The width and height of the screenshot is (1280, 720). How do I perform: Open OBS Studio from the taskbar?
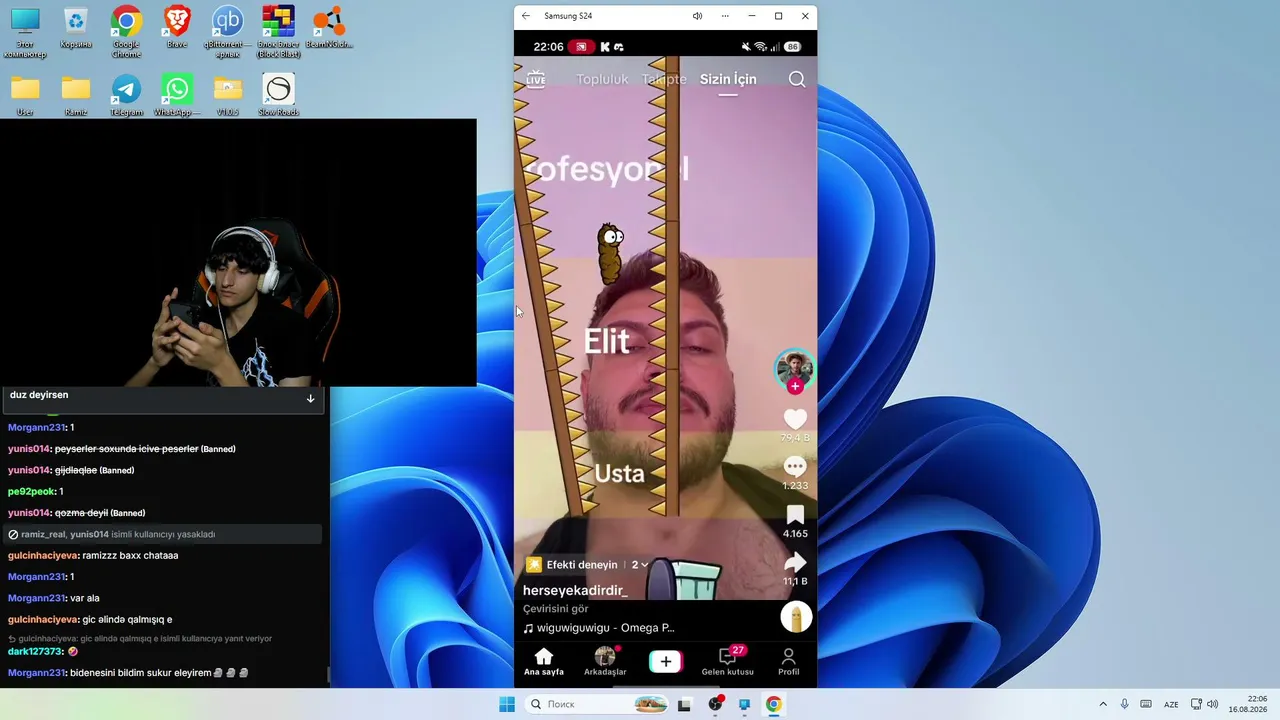[x=715, y=704]
